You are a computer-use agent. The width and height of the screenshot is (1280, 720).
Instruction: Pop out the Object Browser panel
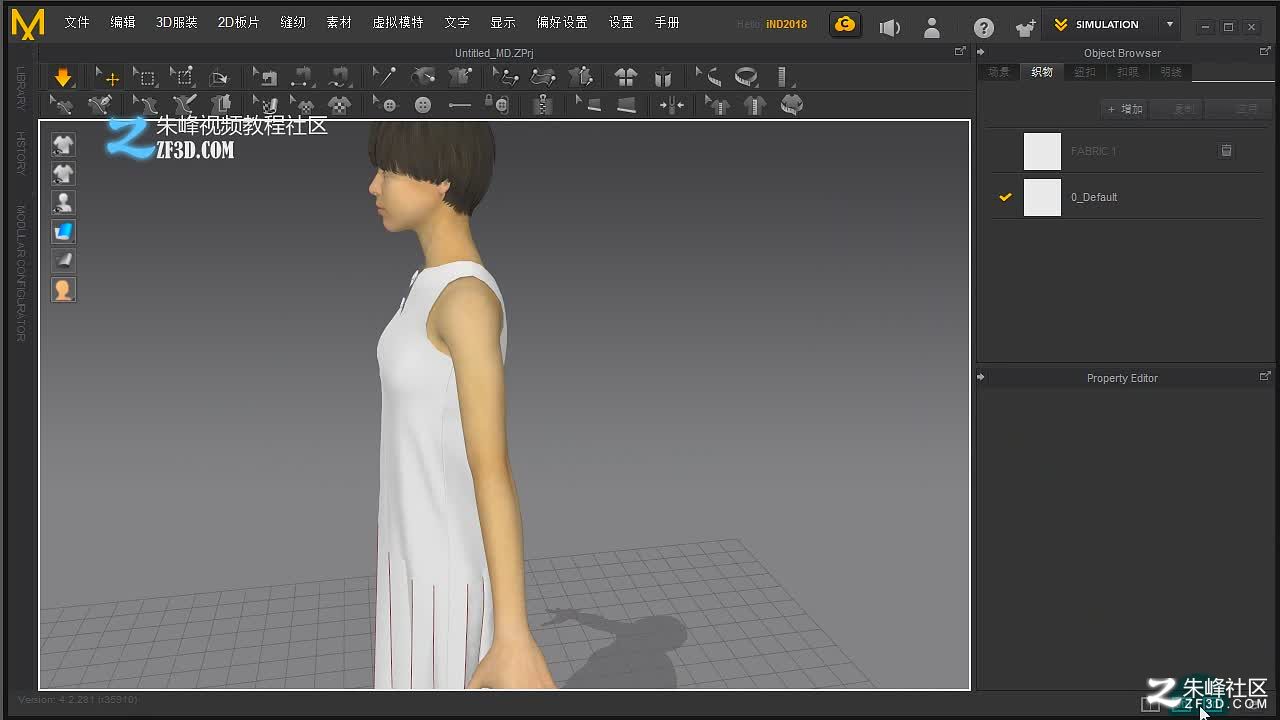click(x=1265, y=51)
